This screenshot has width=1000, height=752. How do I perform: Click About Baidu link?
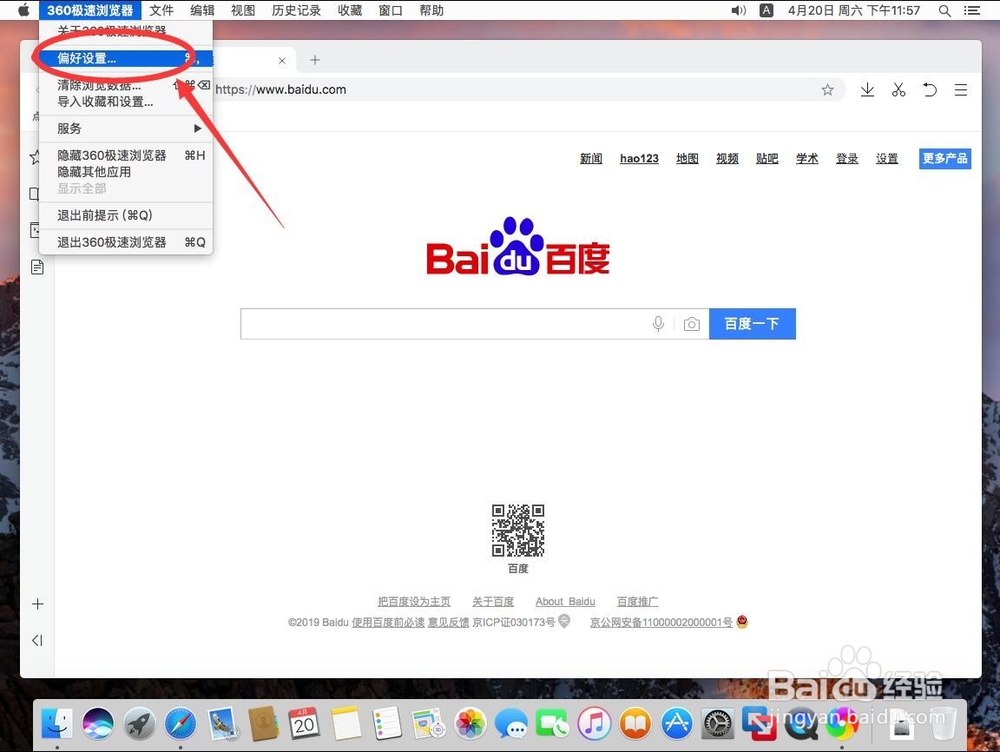(565, 601)
